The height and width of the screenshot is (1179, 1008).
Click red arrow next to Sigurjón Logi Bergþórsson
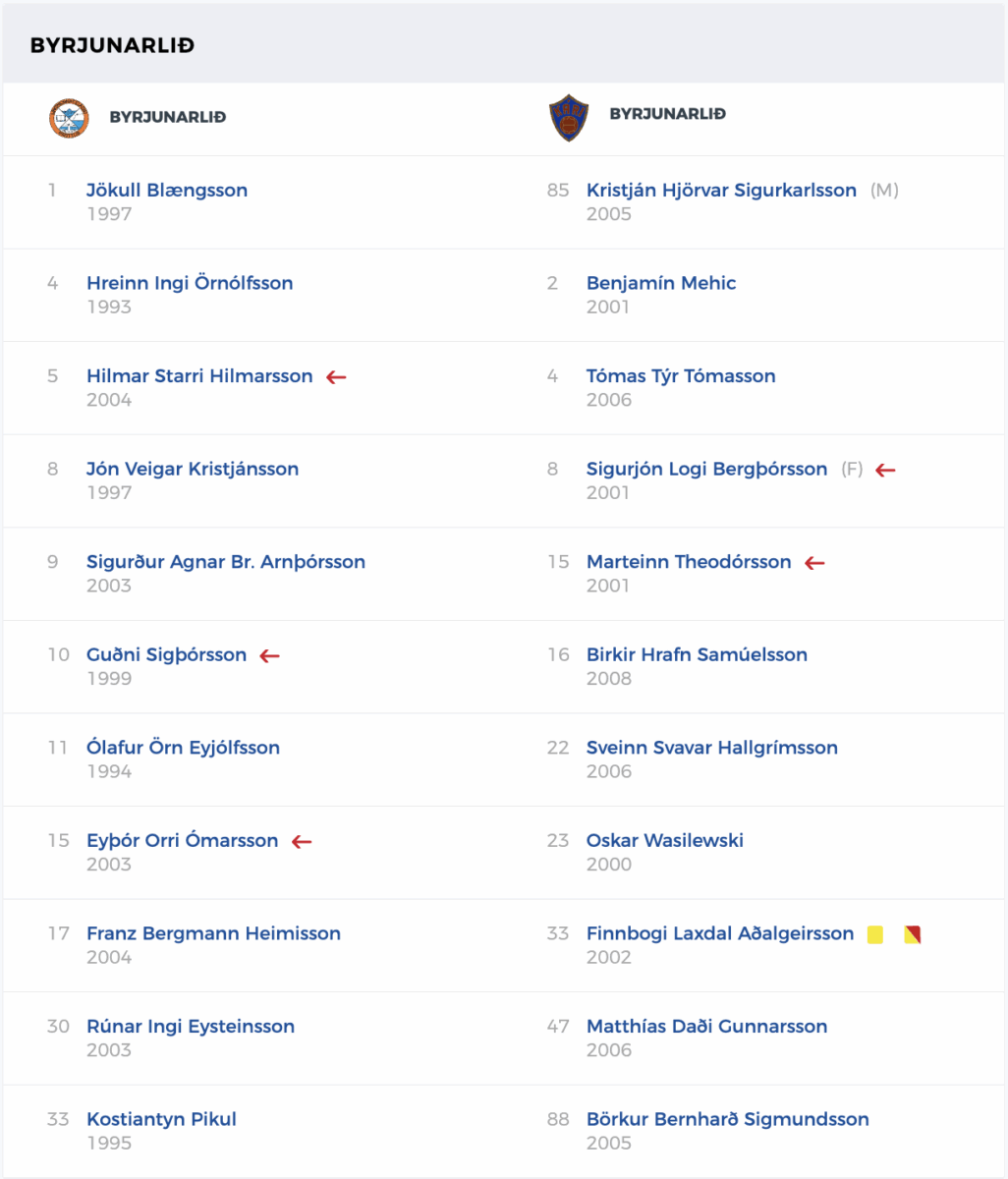(885, 470)
